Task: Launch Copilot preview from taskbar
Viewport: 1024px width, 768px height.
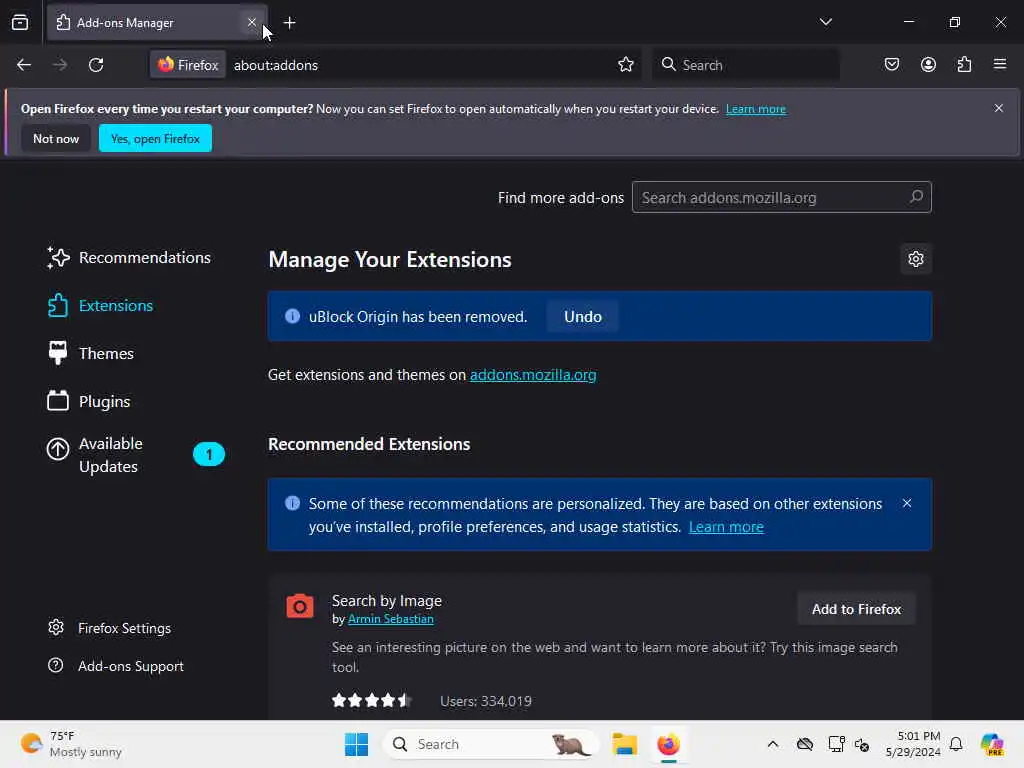Action: pyautogui.click(x=991, y=744)
